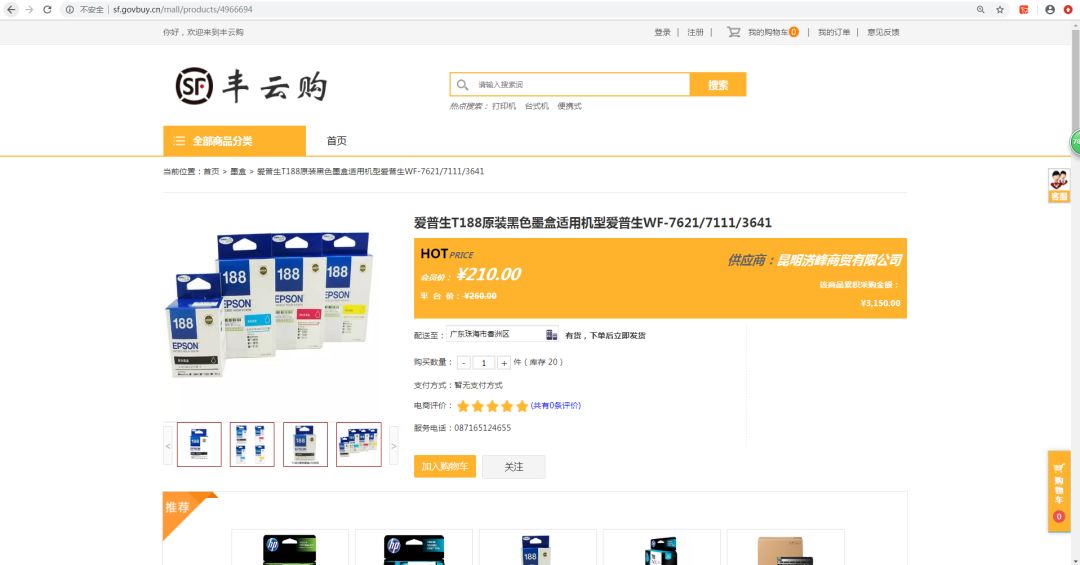Click the orange 搜索 button
1080x565 pixels.
(718, 85)
